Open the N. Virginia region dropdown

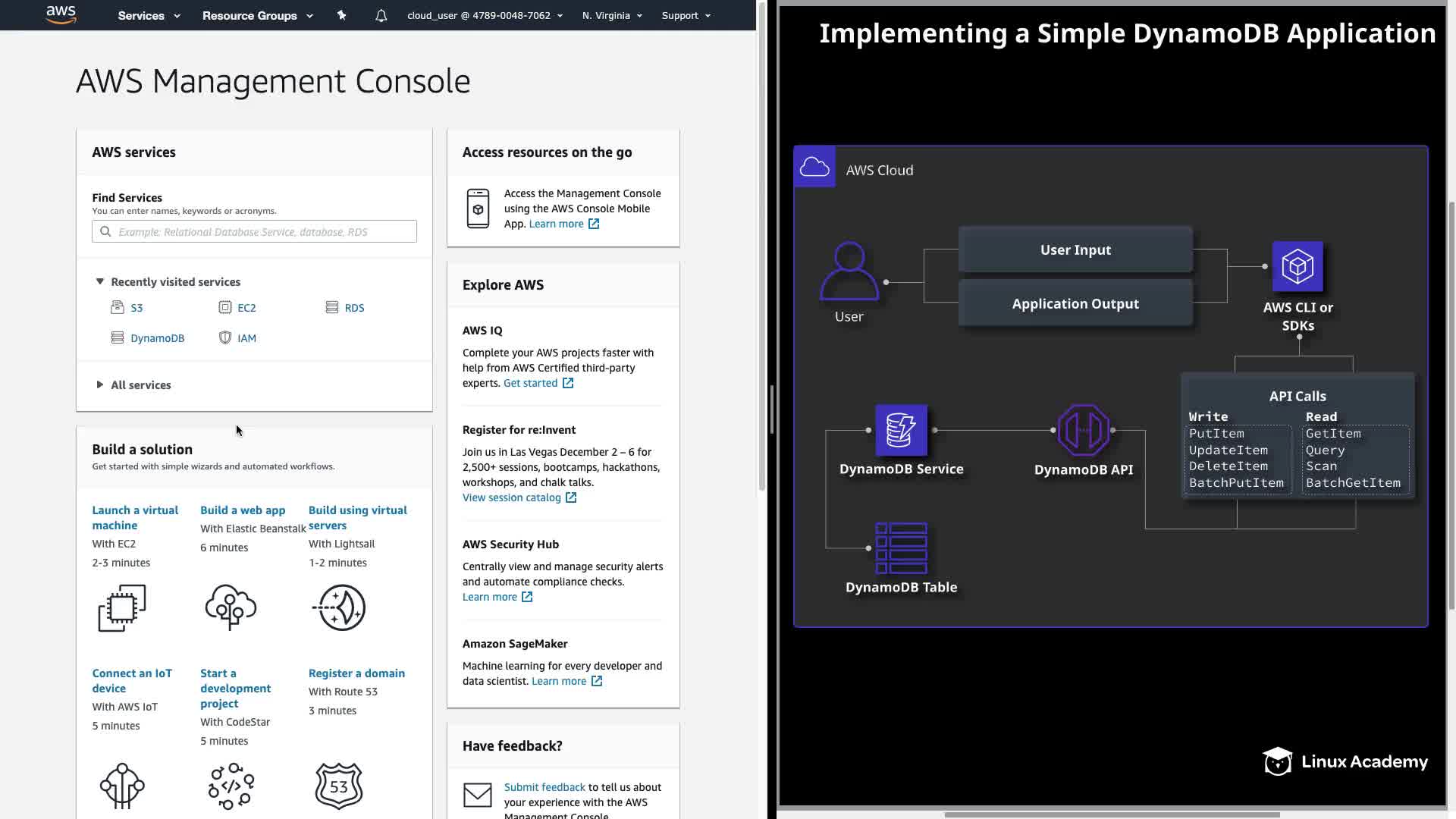pos(612,15)
